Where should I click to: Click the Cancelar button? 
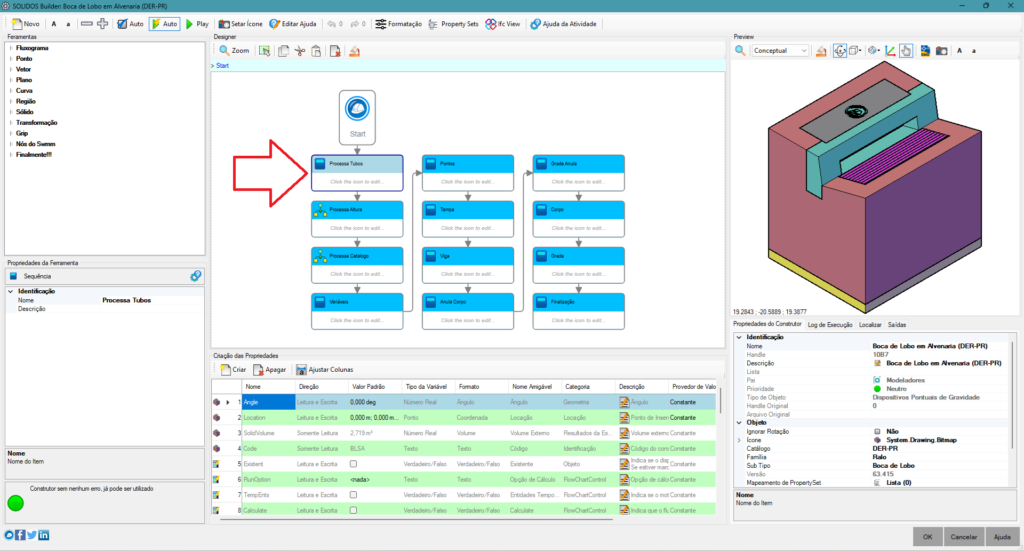(963, 535)
